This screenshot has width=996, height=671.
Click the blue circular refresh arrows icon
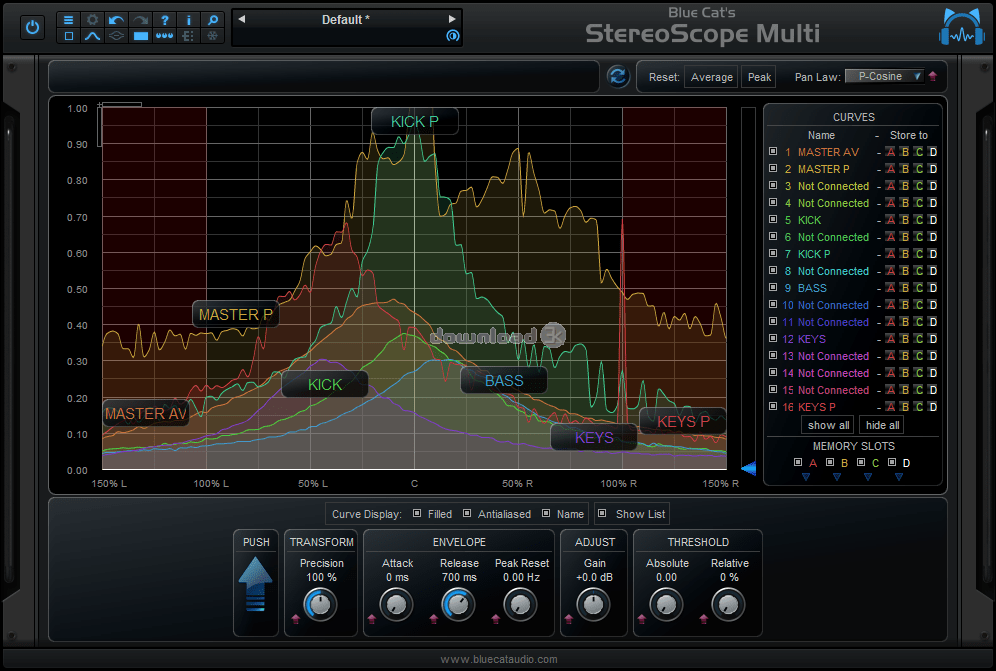click(x=617, y=76)
